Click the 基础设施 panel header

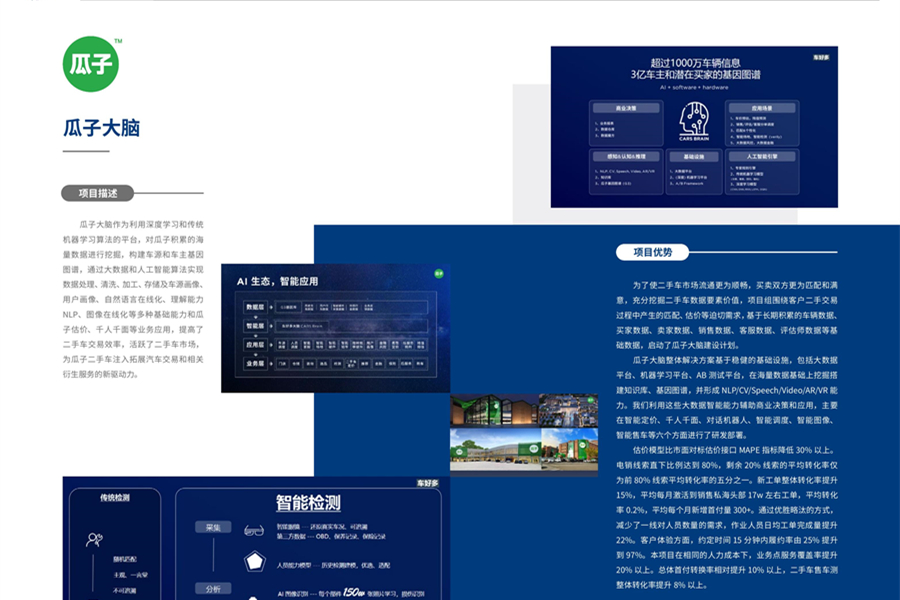[x=693, y=157]
